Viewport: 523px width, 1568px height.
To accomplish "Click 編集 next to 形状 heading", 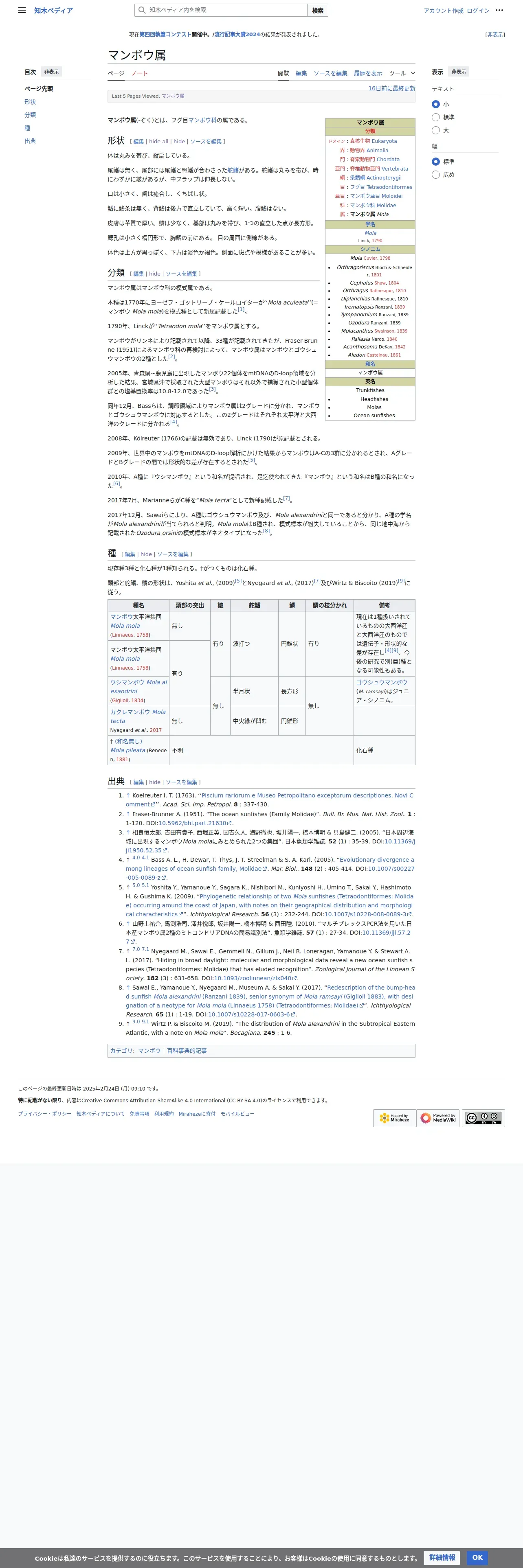I will (x=138, y=141).
